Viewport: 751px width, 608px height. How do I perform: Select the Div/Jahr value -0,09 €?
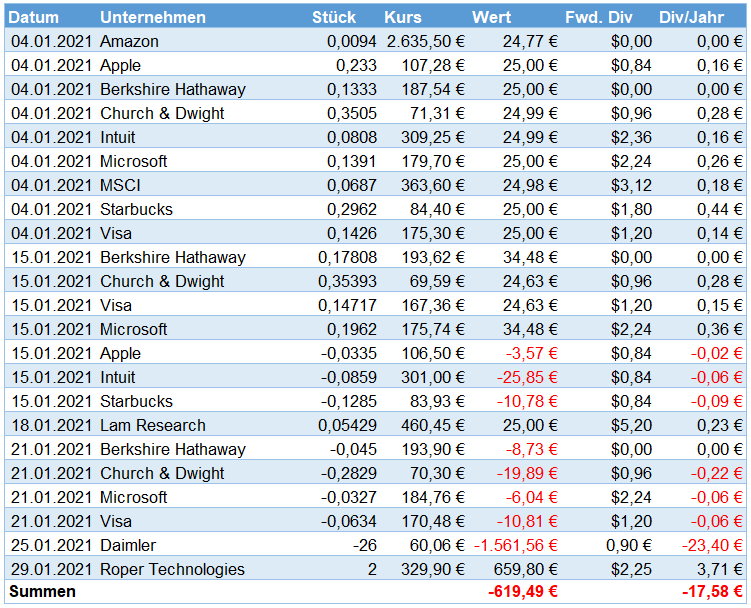(717, 401)
